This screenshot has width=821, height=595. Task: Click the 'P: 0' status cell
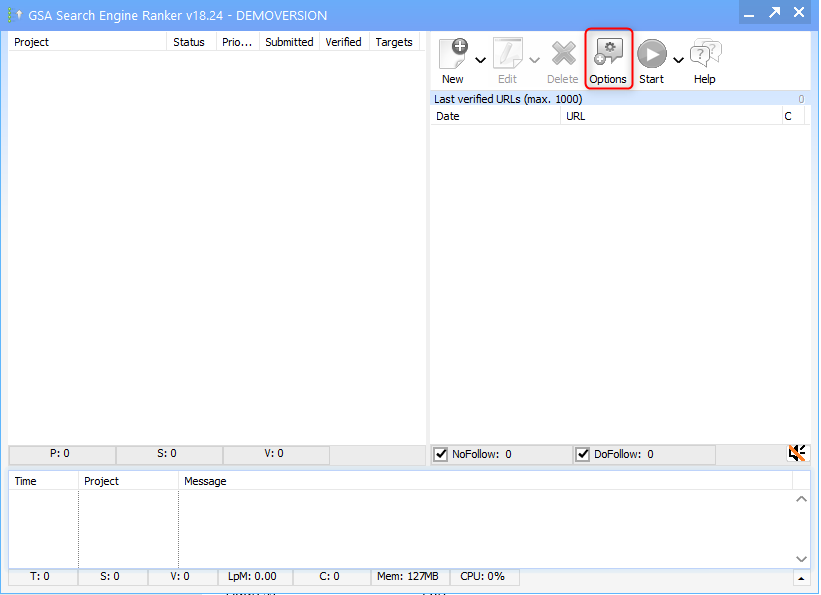click(60, 454)
